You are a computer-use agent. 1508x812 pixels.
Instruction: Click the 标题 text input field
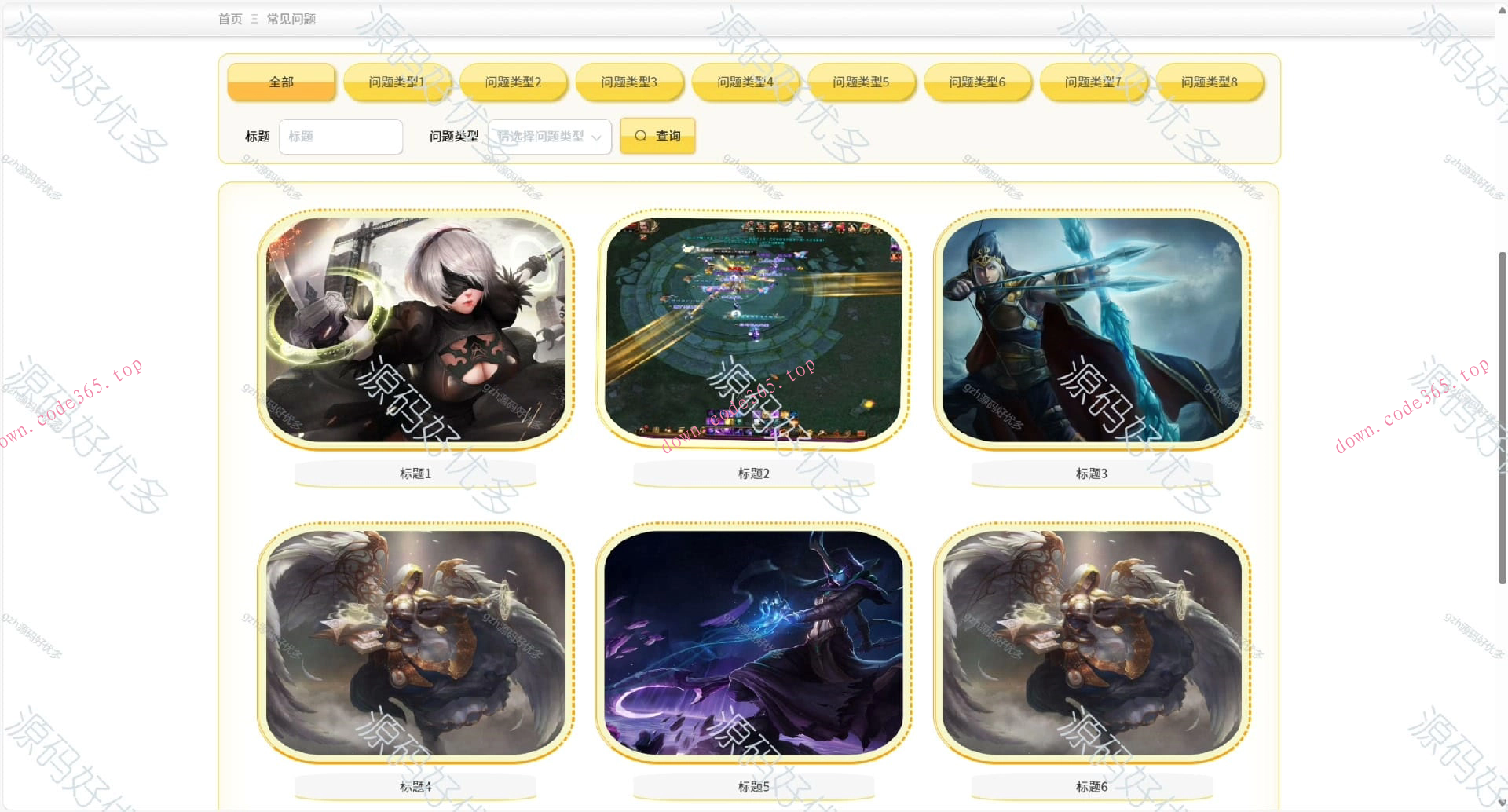point(341,137)
